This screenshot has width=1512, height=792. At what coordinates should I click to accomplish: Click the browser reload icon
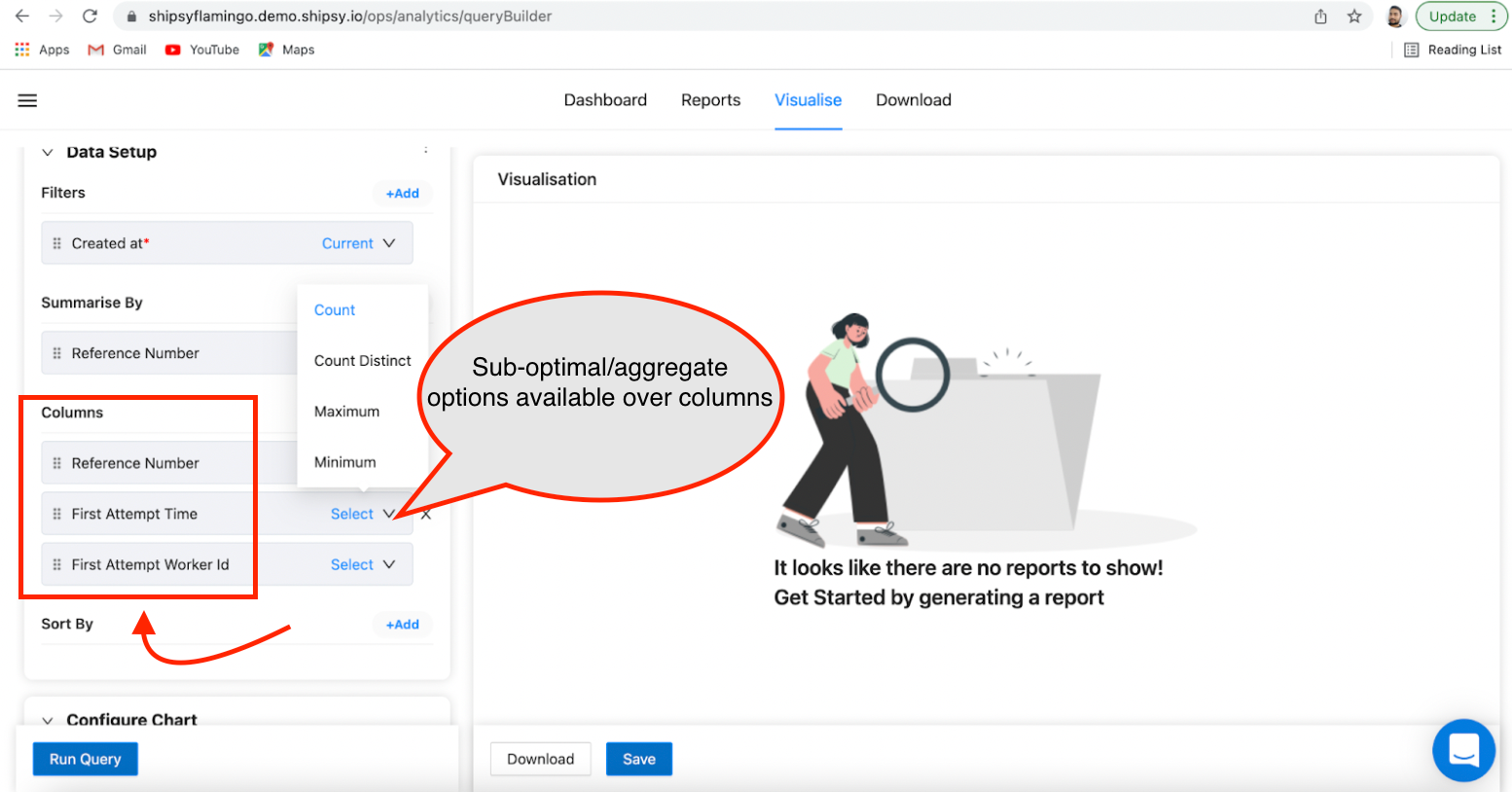[x=90, y=17]
